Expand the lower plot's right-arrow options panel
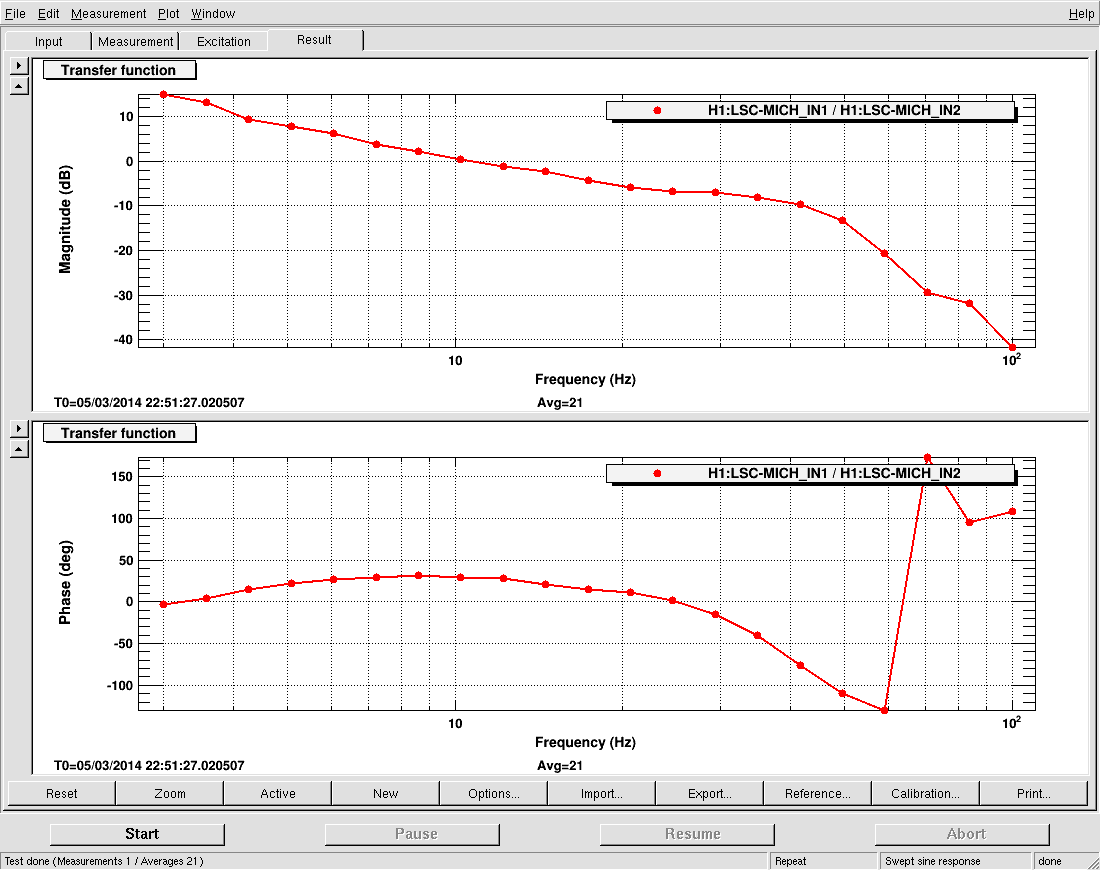This screenshot has width=1100, height=870. point(19,428)
